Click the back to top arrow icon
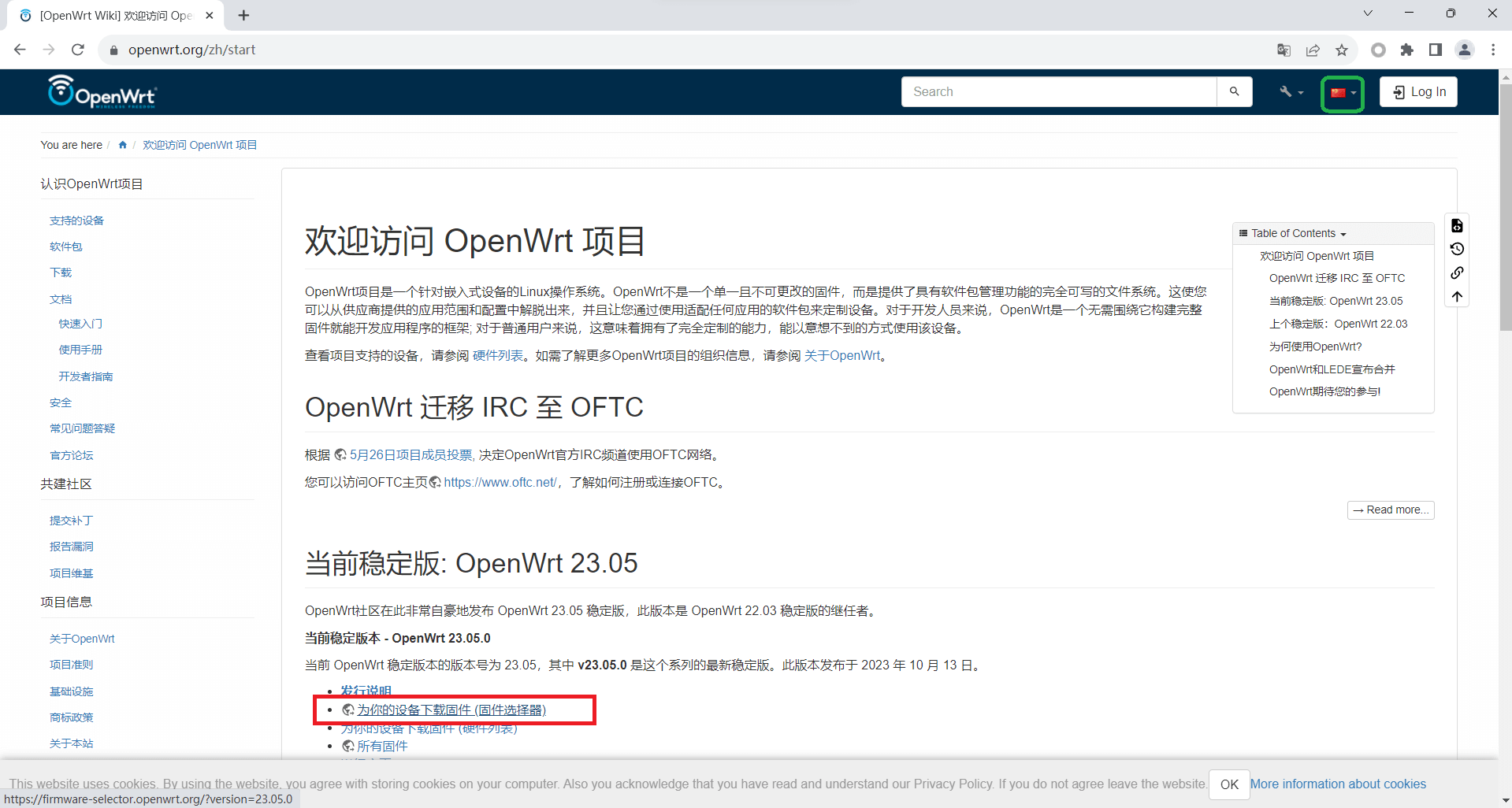This screenshot has height=808, width=1512. click(1457, 296)
